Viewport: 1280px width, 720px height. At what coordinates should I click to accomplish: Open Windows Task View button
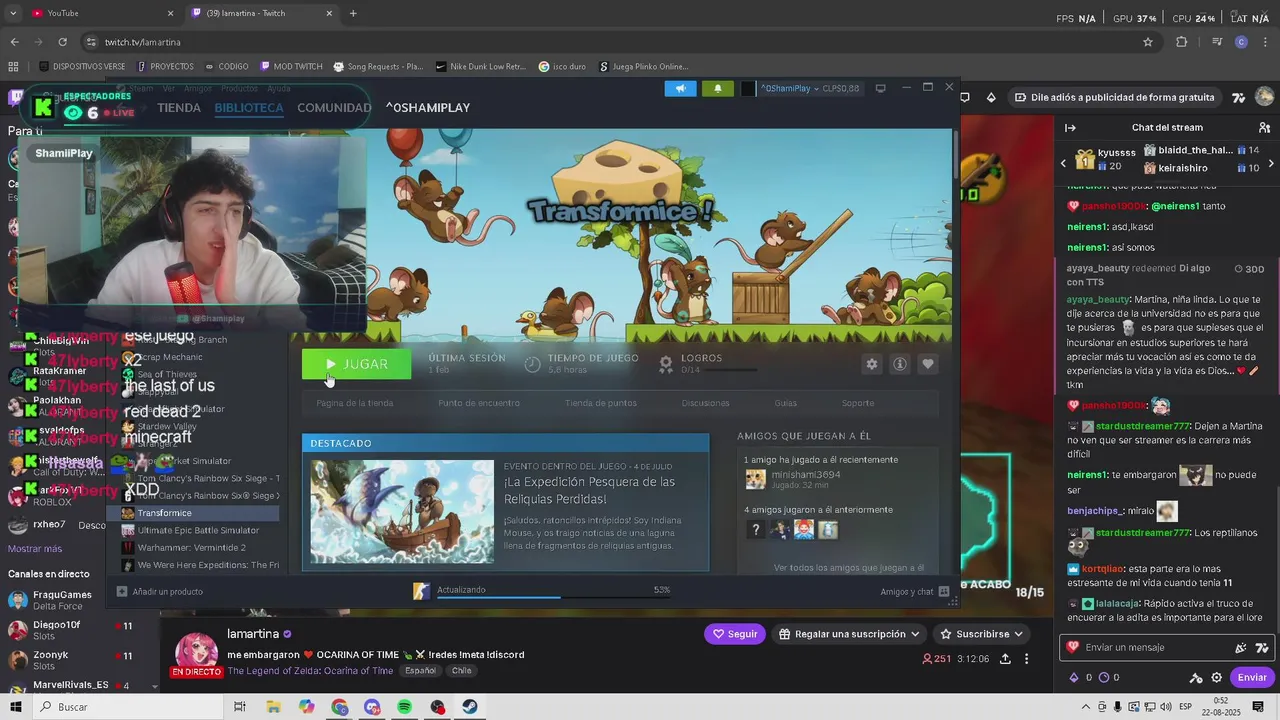tap(240, 707)
